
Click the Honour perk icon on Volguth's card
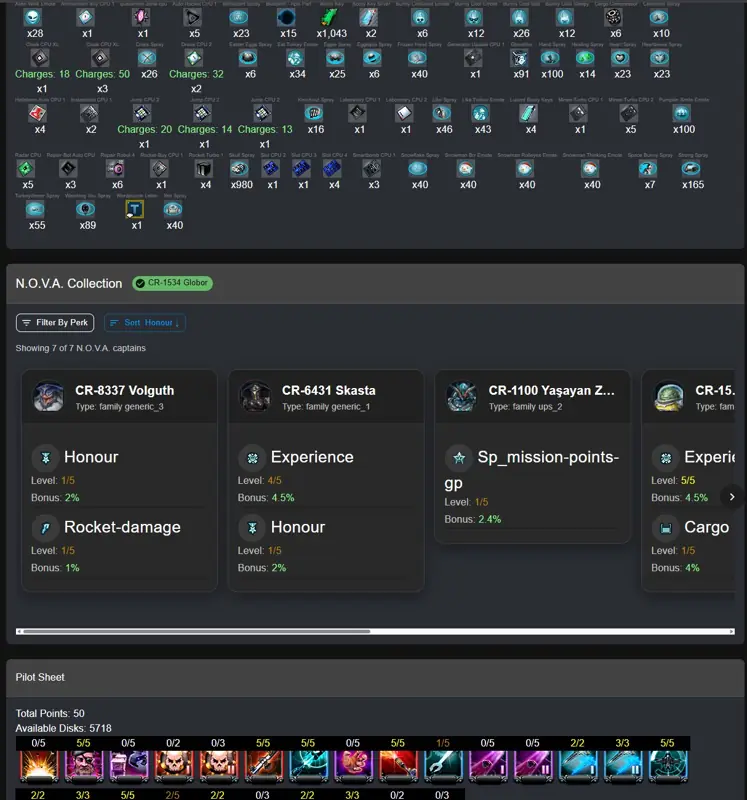[x=45, y=458]
